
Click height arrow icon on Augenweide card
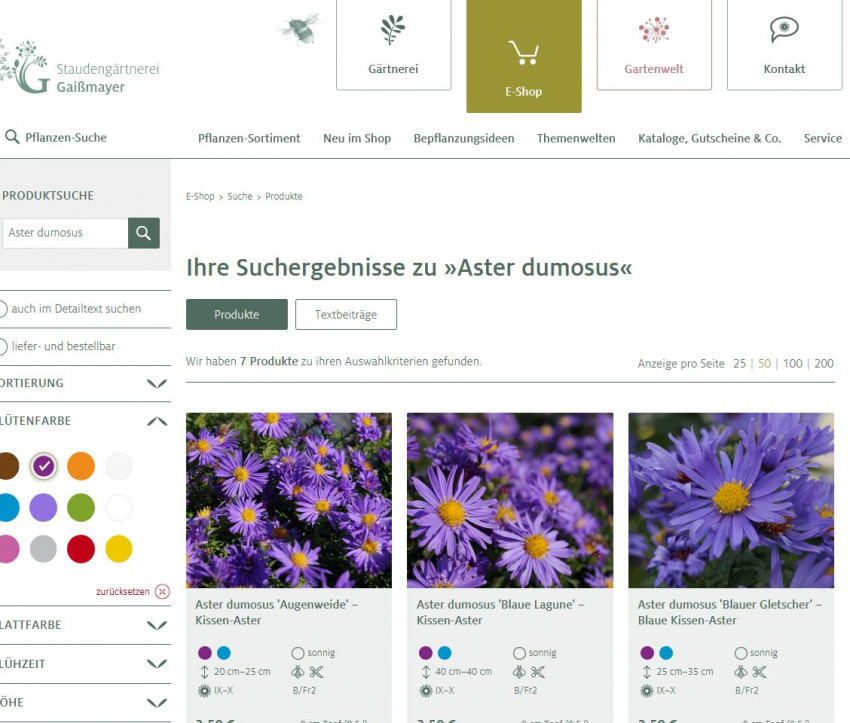[x=204, y=672]
